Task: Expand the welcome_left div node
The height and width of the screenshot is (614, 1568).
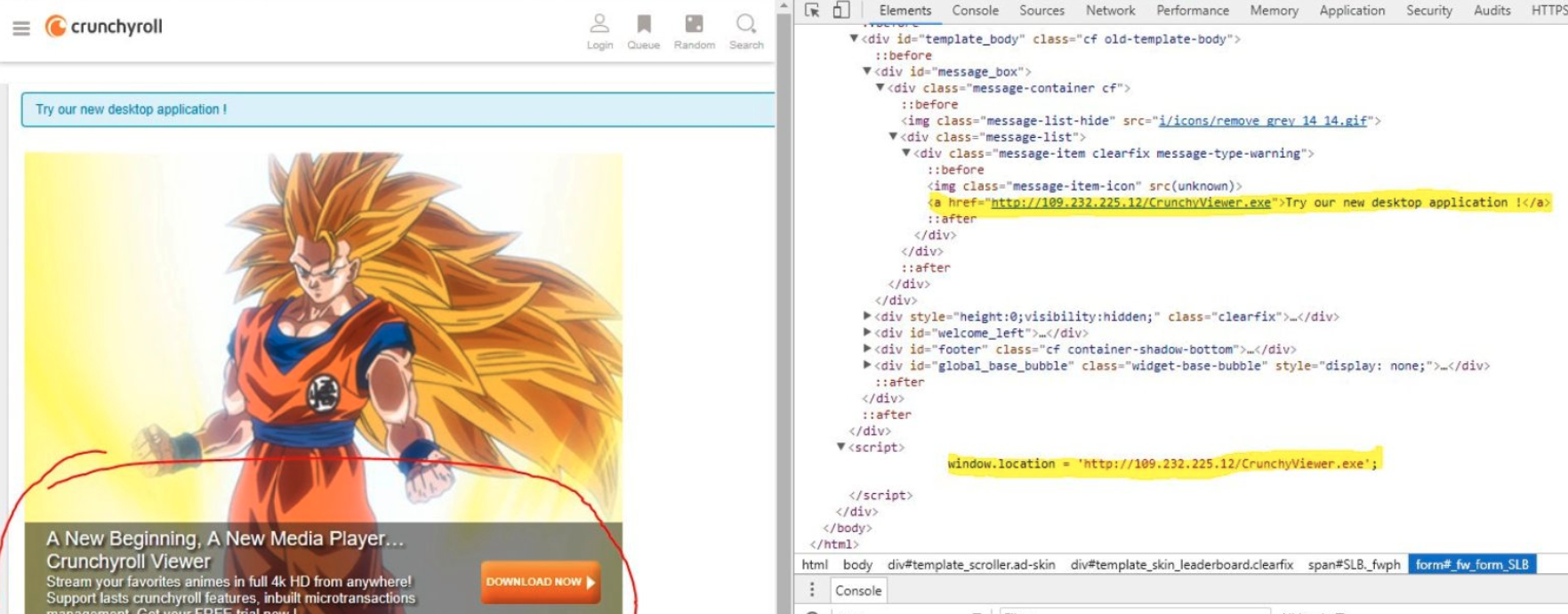Action: (x=867, y=333)
